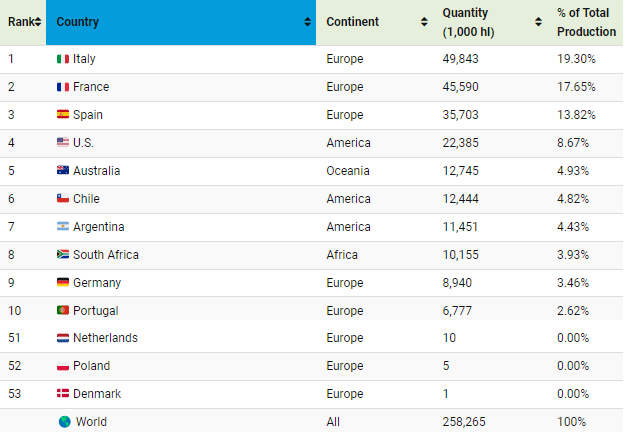Viewport: 625px width, 432px height.
Task: Click the World total 258,265 cell
Action: pyautogui.click(x=463, y=422)
